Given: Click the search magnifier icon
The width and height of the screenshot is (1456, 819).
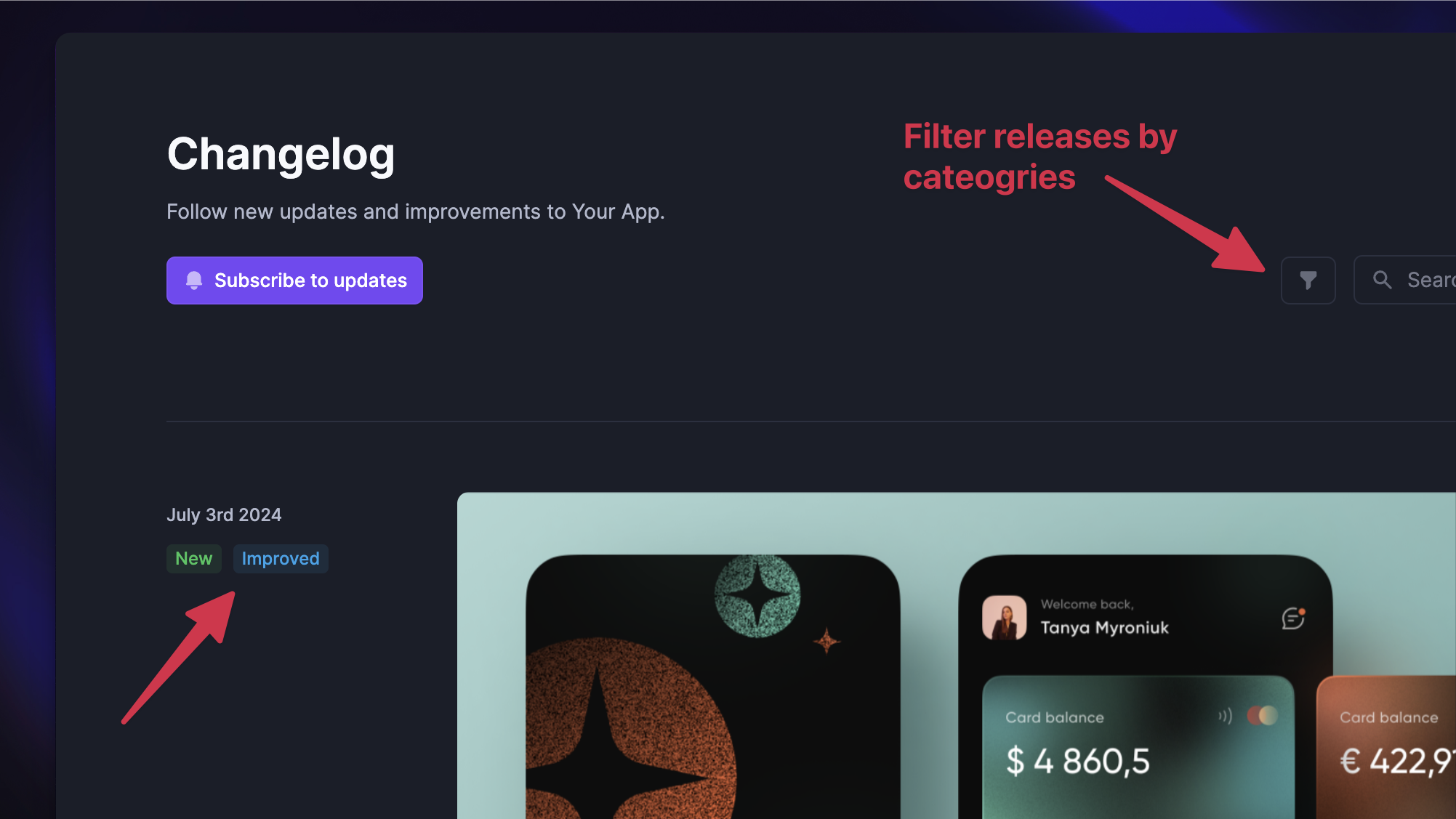Looking at the screenshot, I should pyautogui.click(x=1382, y=280).
